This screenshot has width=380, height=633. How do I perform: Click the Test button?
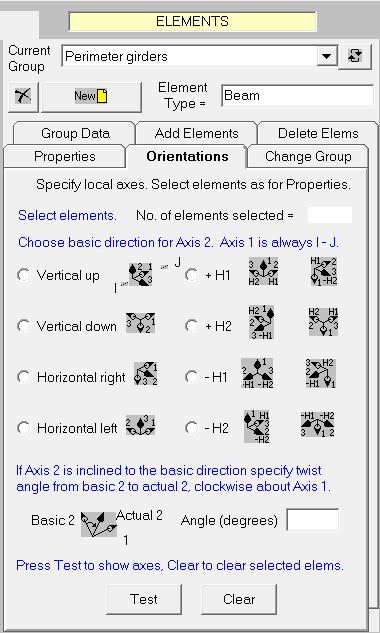point(144,599)
